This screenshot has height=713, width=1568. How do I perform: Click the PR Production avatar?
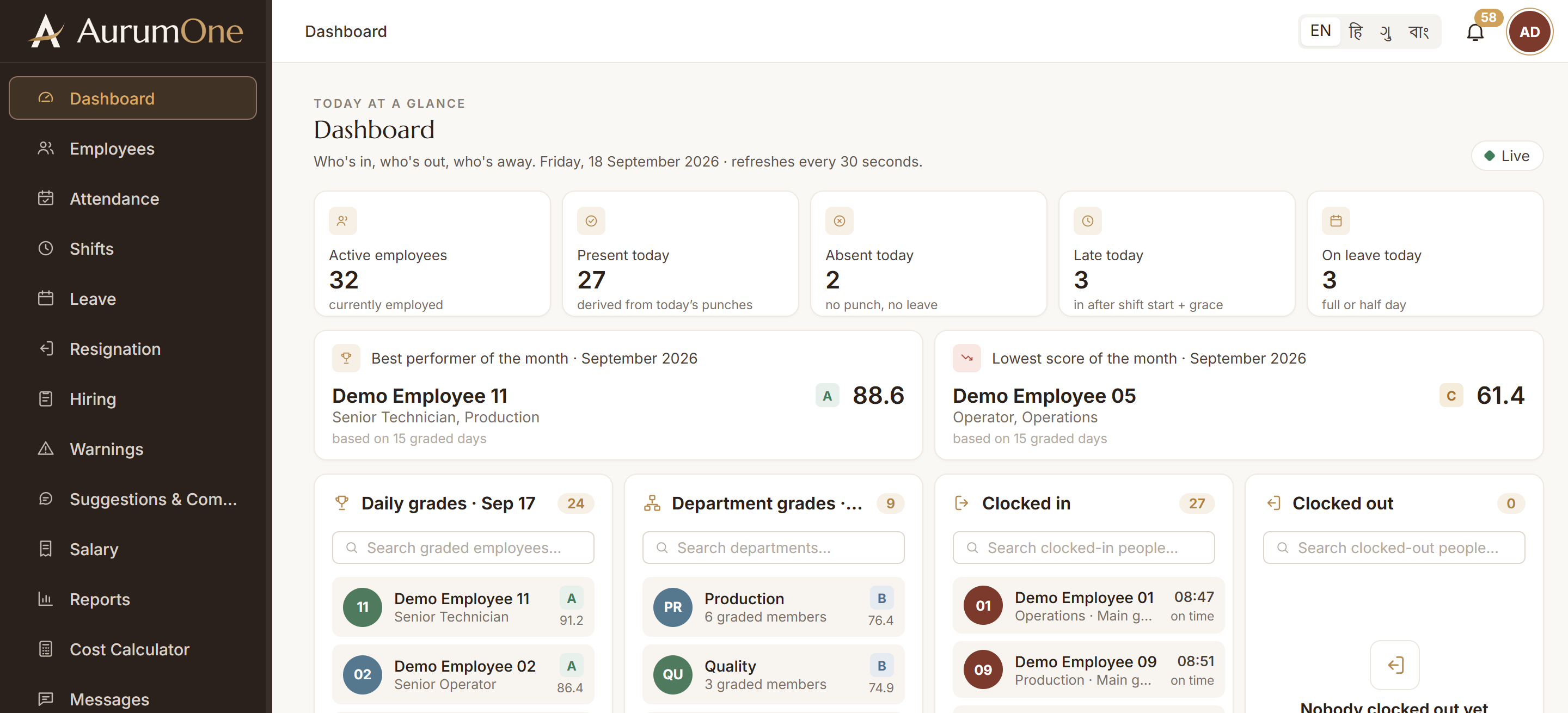tap(672, 606)
